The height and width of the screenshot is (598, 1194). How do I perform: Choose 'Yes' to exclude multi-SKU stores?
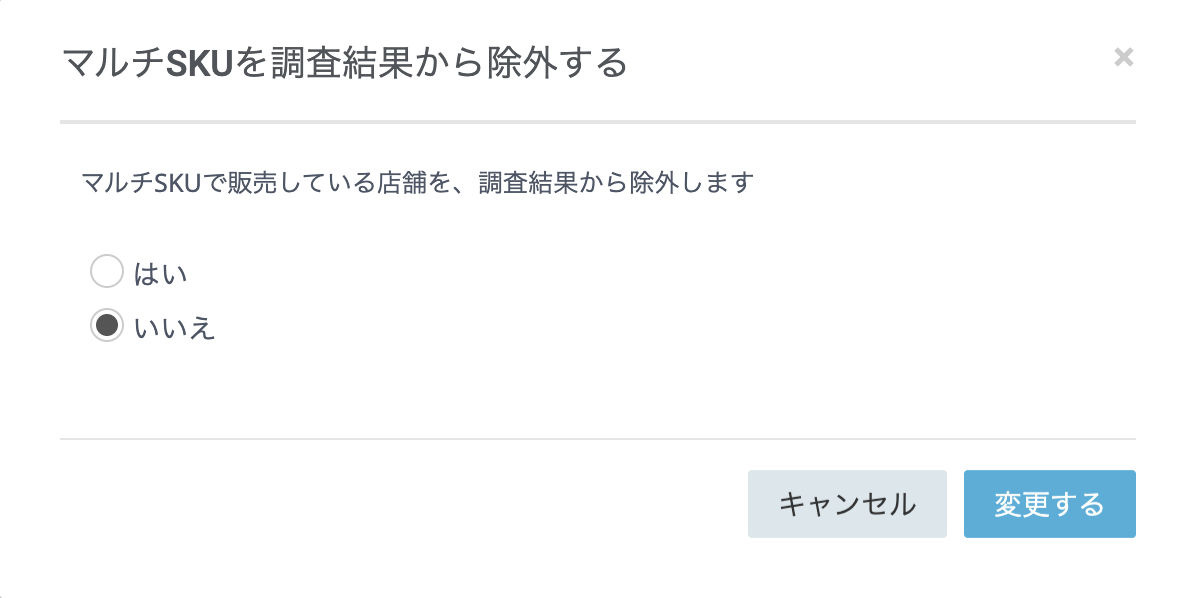[x=106, y=272]
